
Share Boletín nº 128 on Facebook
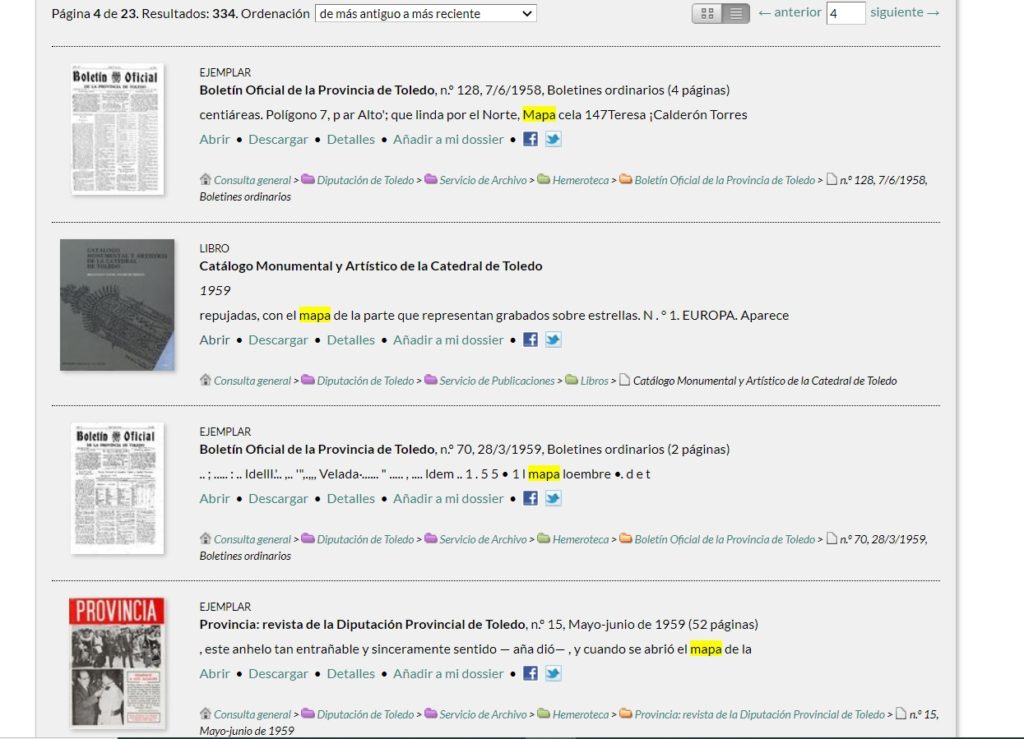tap(530, 139)
